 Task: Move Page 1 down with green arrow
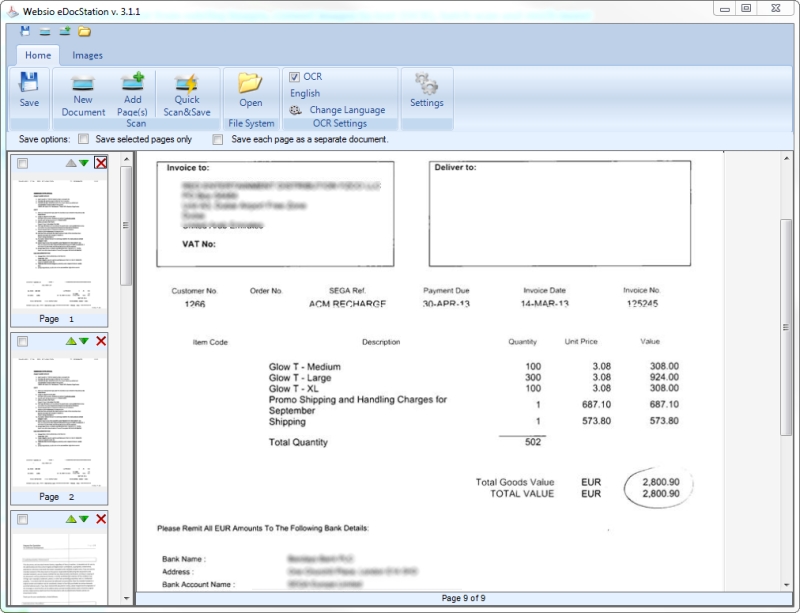coord(84,163)
